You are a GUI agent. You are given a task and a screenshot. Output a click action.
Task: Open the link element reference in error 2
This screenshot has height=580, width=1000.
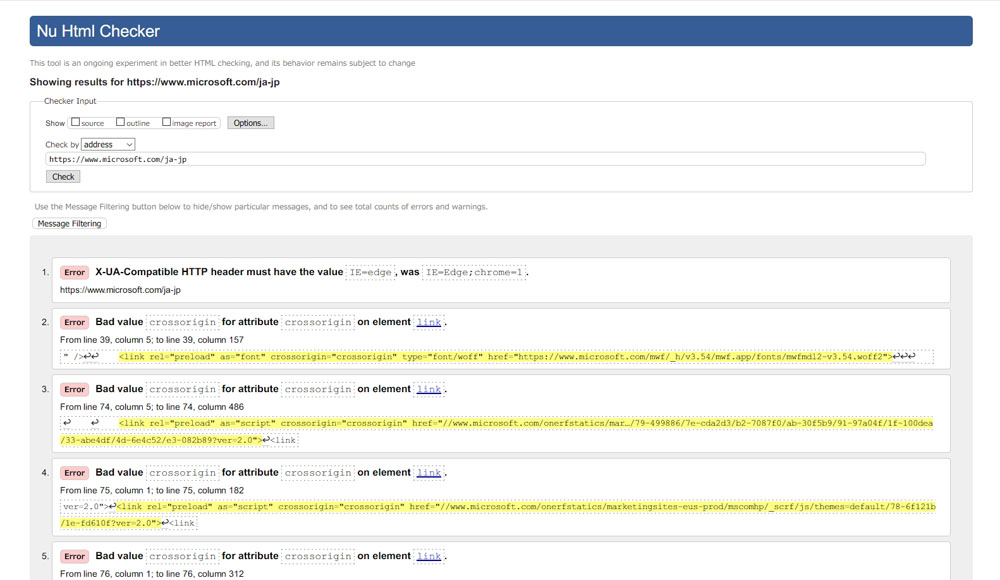[x=429, y=322]
